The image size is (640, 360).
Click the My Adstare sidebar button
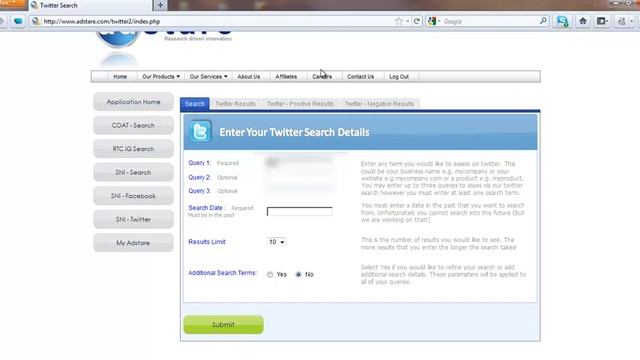point(133,242)
